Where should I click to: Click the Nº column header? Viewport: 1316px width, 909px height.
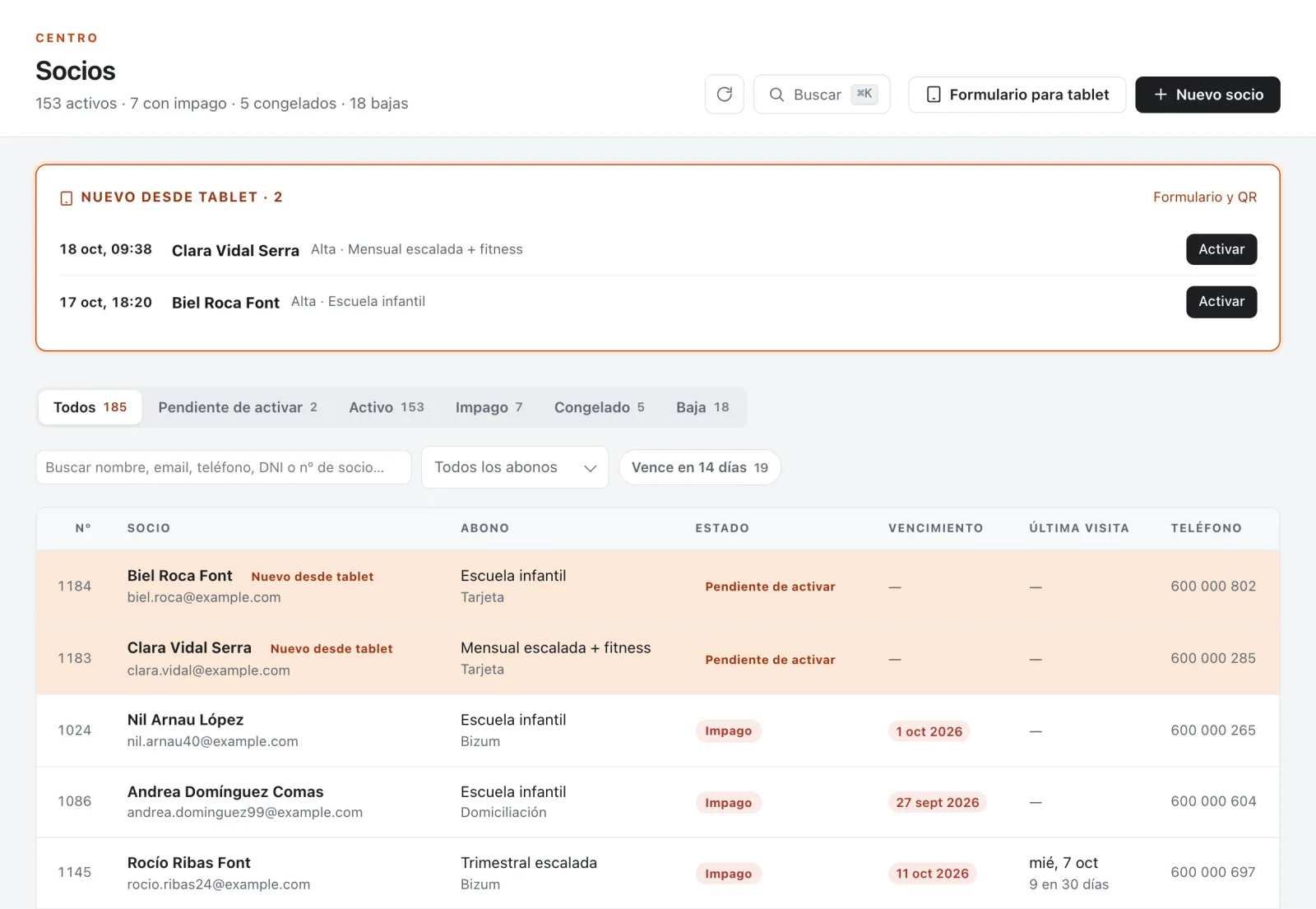click(83, 528)
